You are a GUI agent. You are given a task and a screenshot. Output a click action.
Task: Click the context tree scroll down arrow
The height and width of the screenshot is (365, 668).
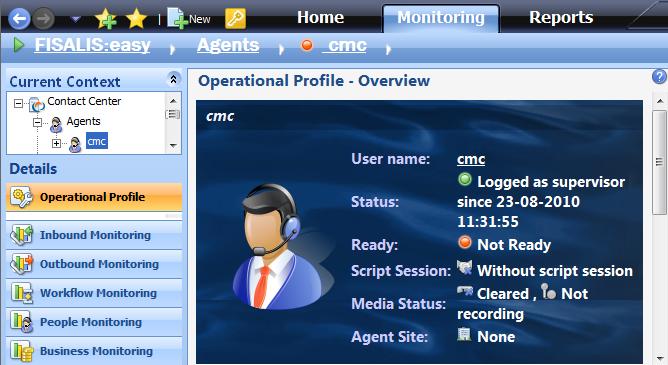[173, 146]
